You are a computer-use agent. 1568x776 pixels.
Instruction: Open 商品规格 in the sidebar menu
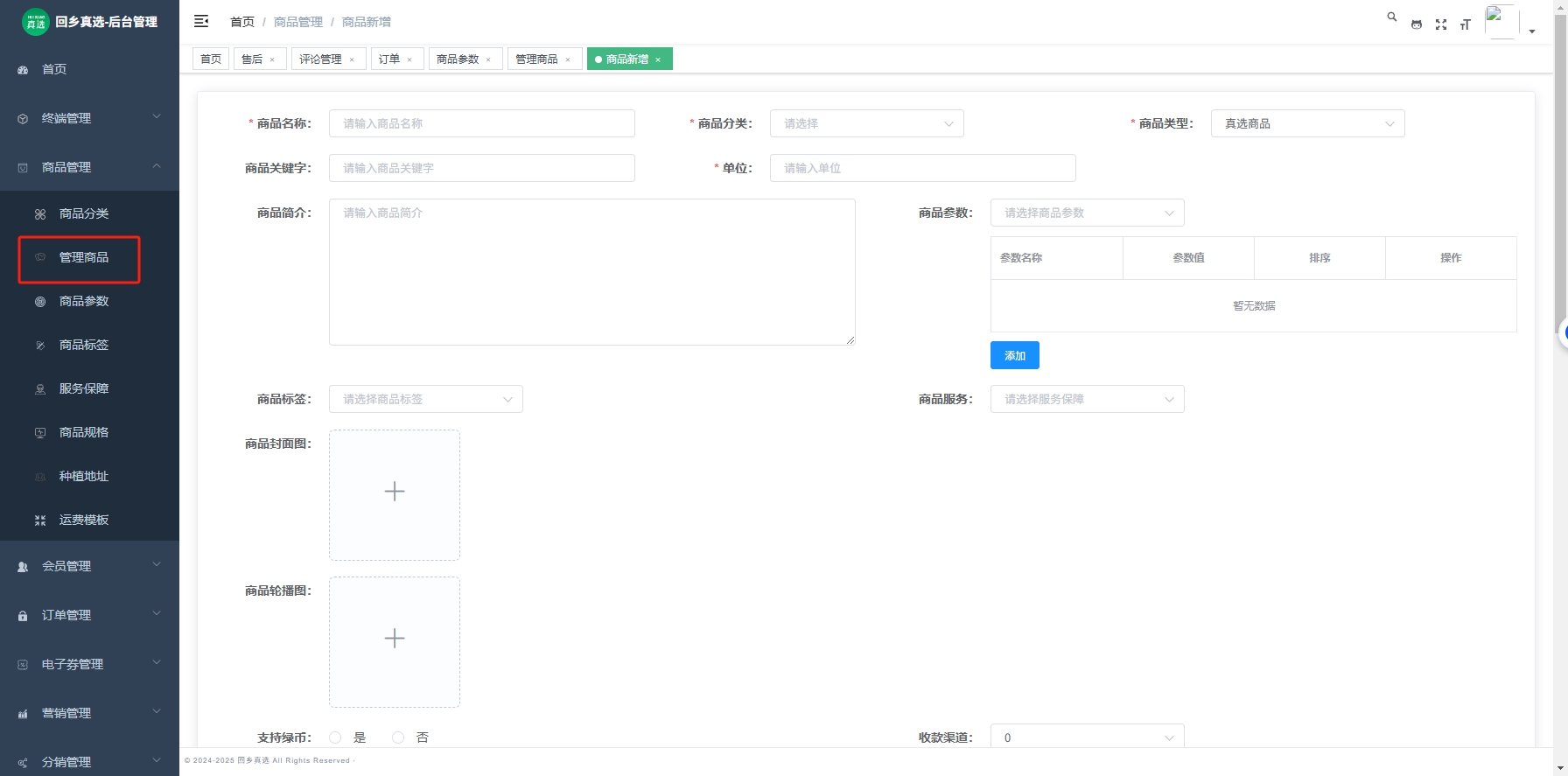[x=84, y=432]
